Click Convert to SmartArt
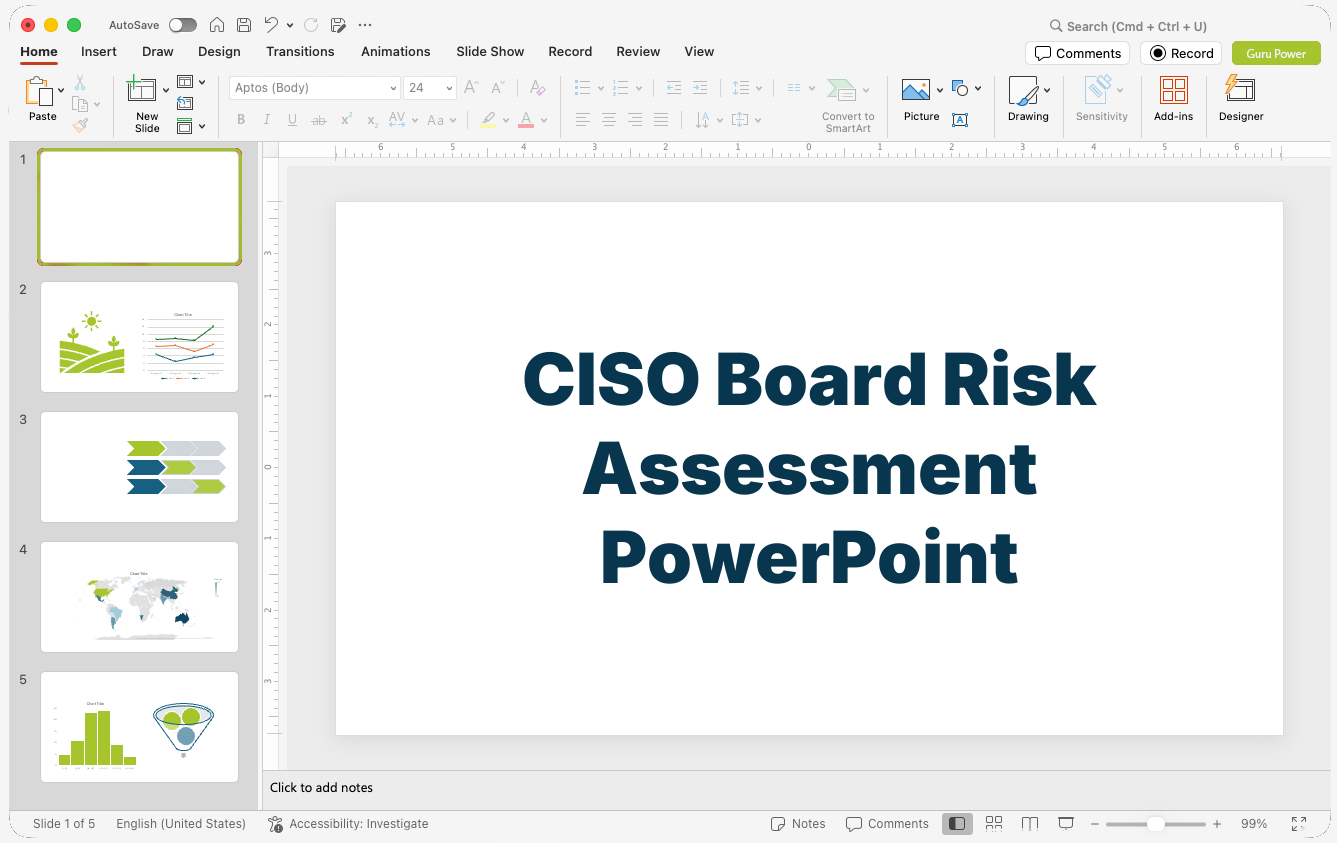This screenshot has height=843, width=1337. (848, 105)
